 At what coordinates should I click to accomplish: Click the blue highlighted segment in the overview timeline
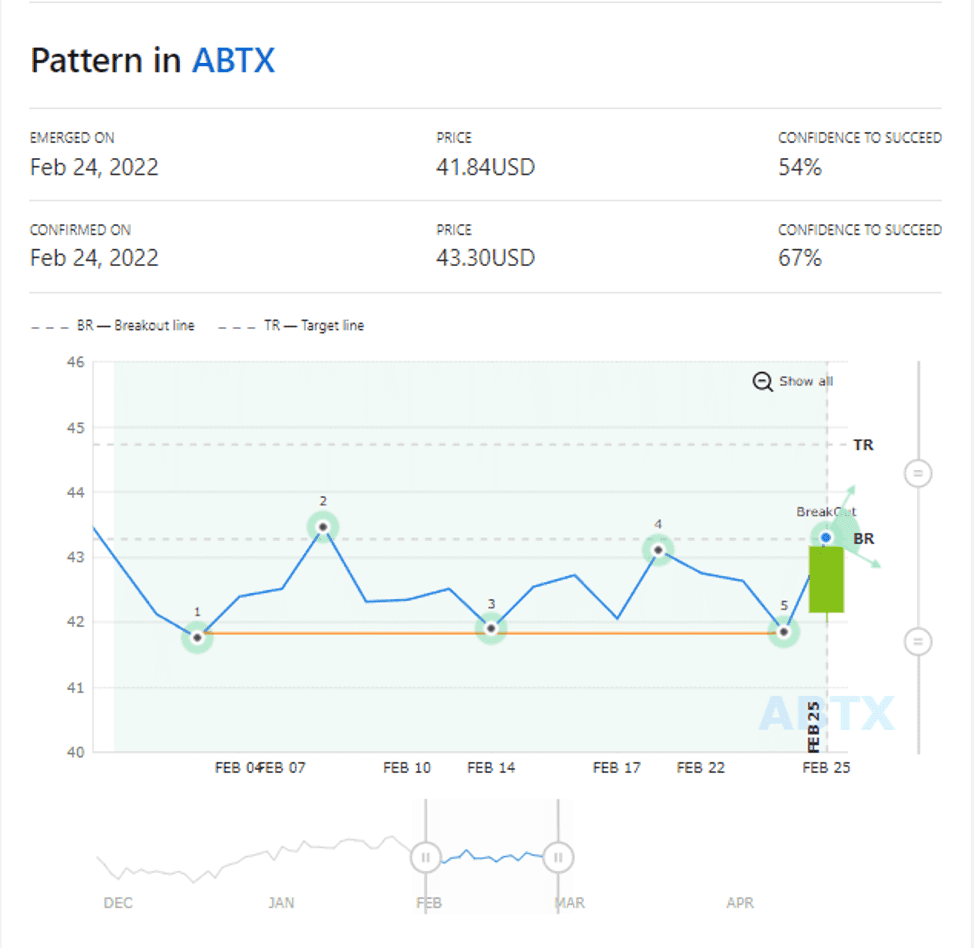point(492,857)
